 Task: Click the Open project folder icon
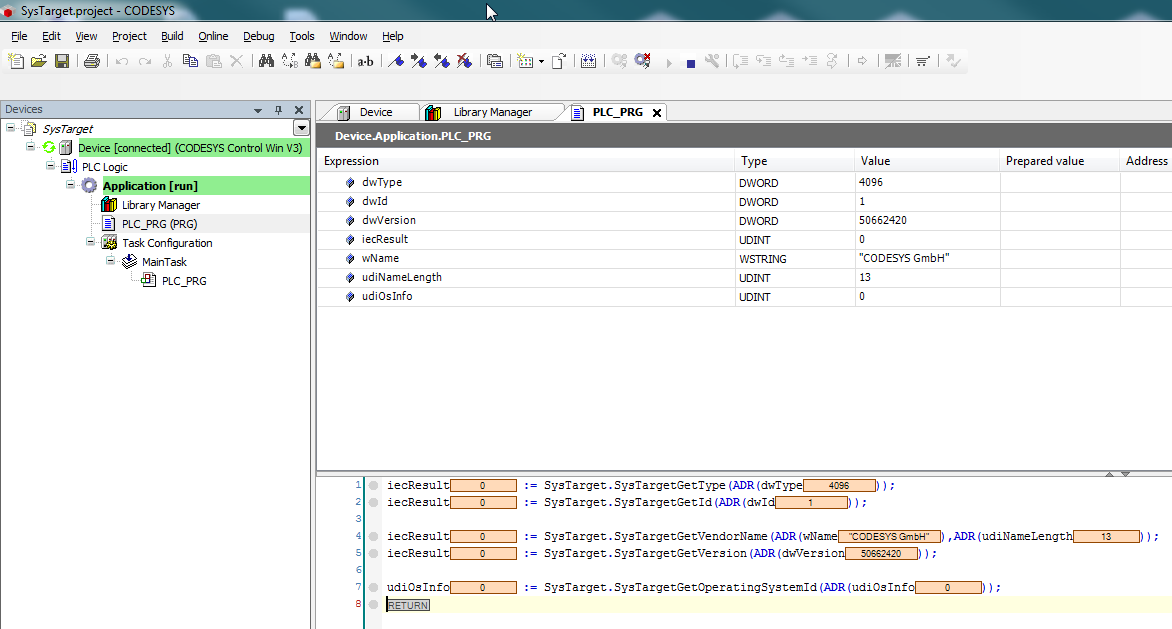tap(39, 61)
